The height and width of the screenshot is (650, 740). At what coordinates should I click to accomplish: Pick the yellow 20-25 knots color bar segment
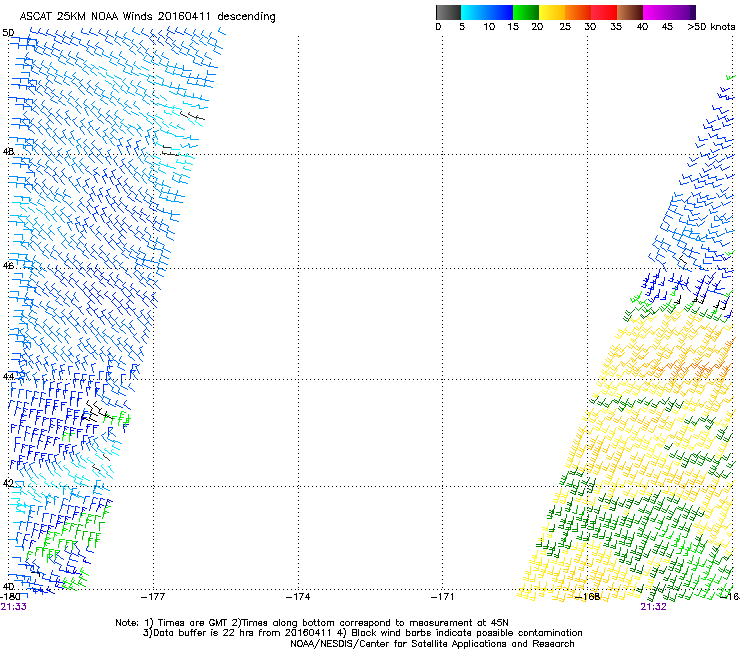552,12
